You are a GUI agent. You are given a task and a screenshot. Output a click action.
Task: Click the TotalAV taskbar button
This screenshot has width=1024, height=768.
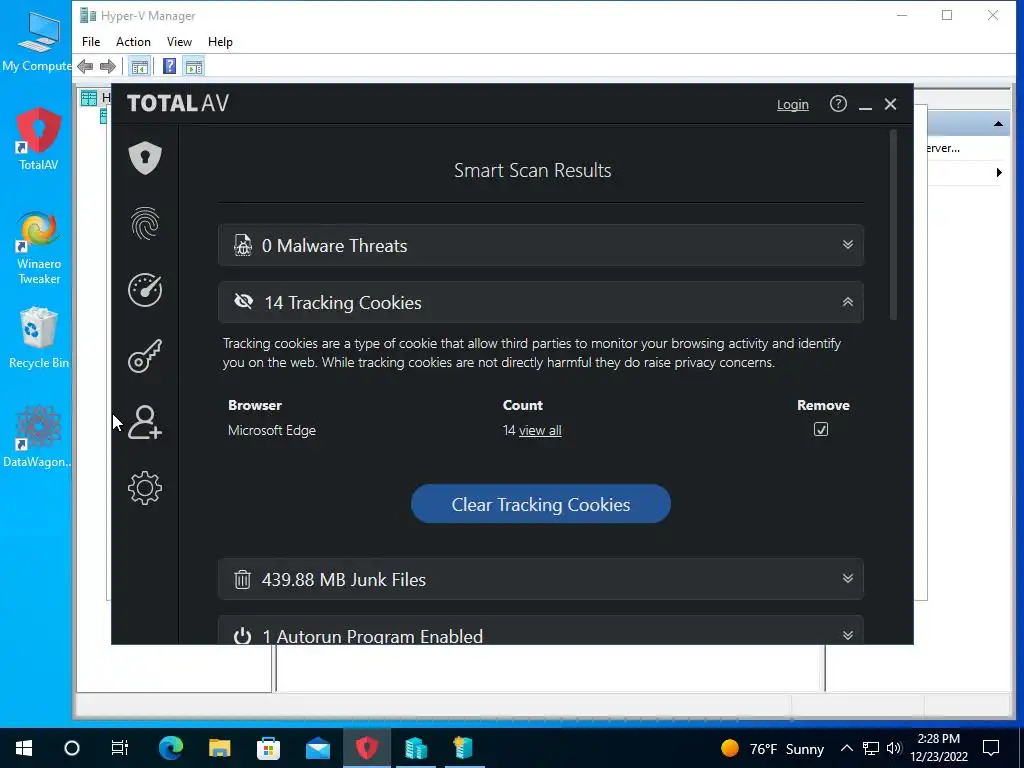coord(366,748)
